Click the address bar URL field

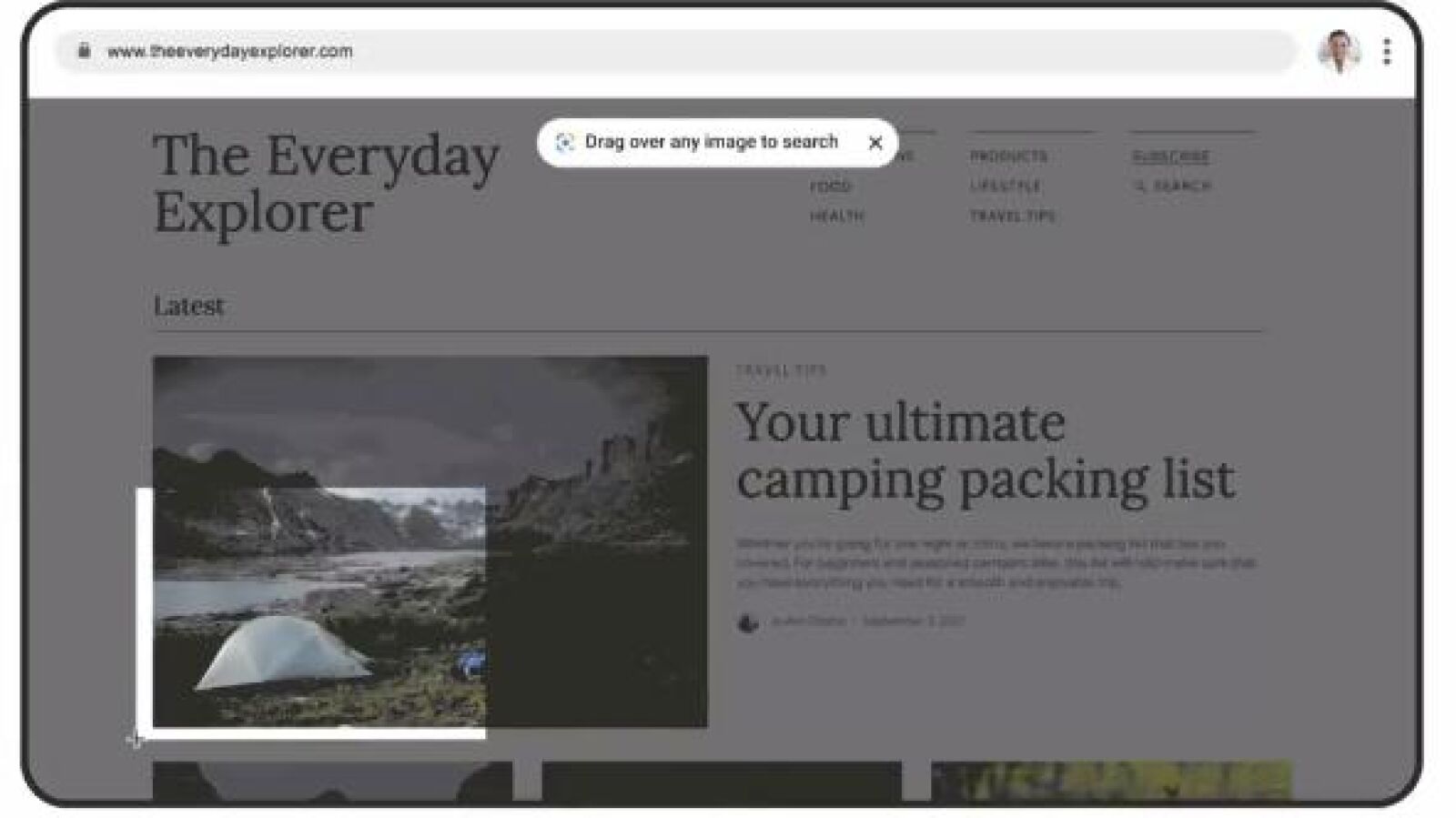[x=675, y=51]
